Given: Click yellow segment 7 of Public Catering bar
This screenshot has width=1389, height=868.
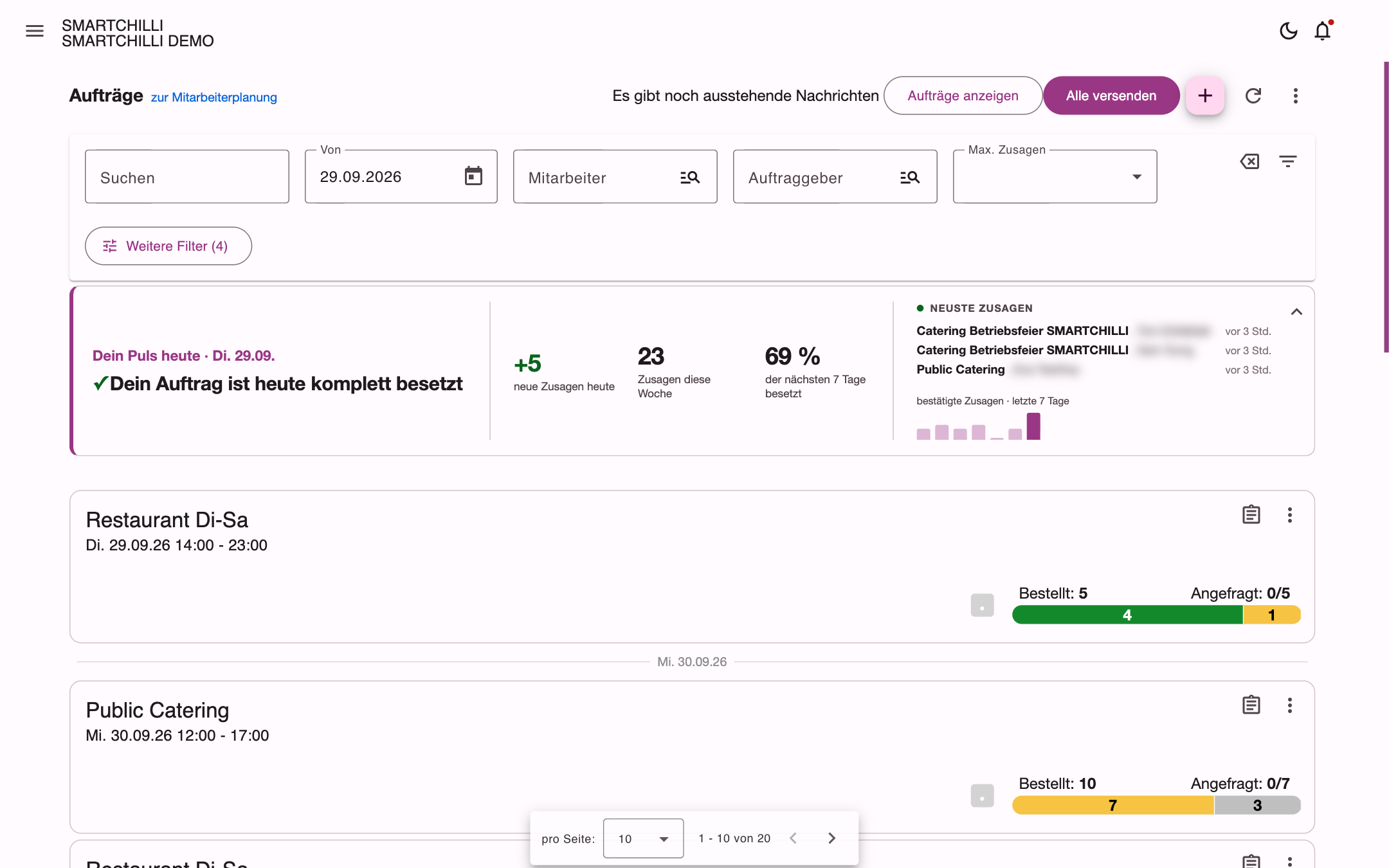Looking at the screenshot, I should coord(1113,805).
